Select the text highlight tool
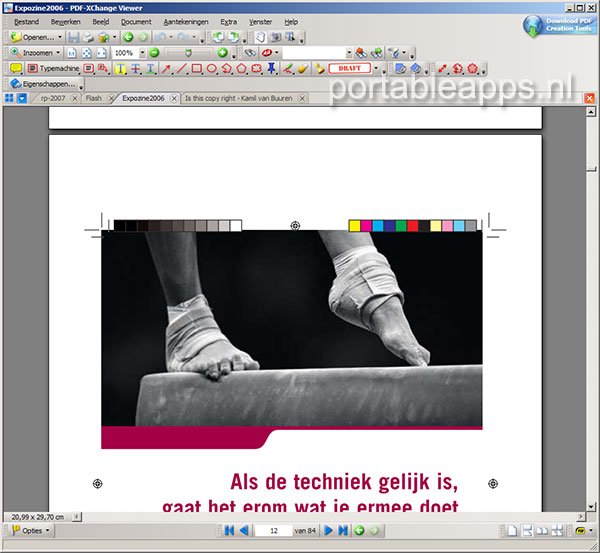The width and height of the screenshot is (600, 553). coord(120,69)
